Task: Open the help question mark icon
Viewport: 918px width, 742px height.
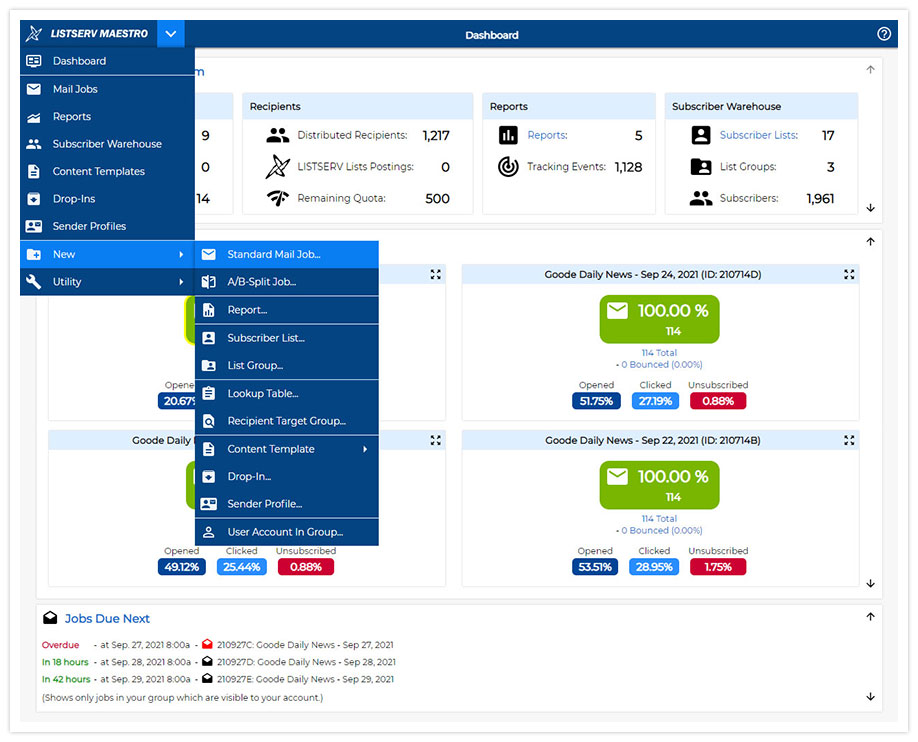Action: pos(883,34)
